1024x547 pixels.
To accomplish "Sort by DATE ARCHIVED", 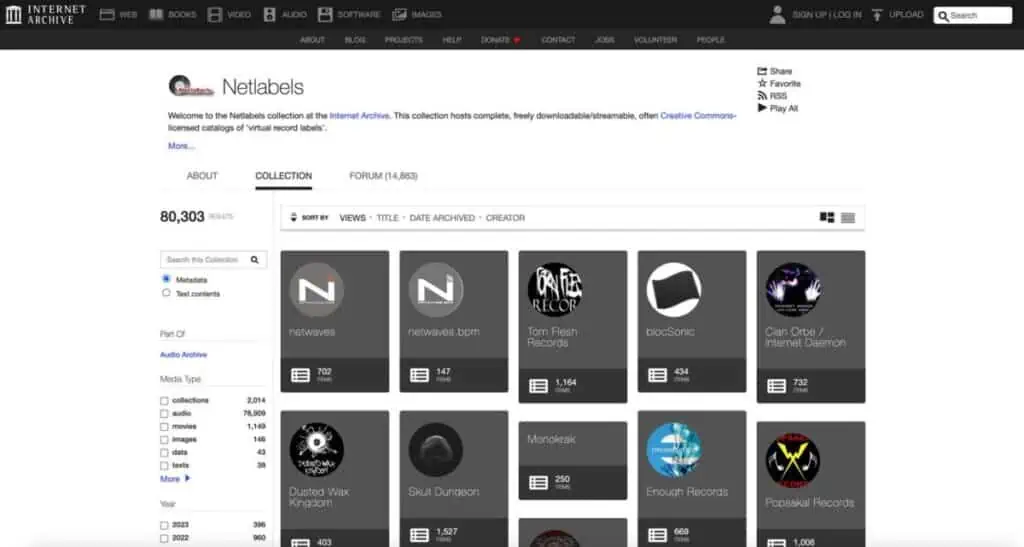I will (442, 218).
